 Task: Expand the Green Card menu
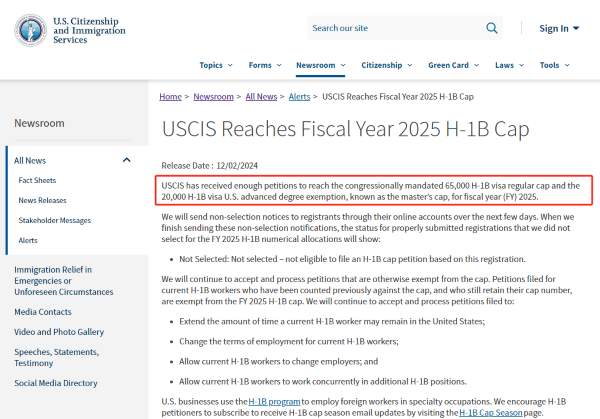click(453, 65)
